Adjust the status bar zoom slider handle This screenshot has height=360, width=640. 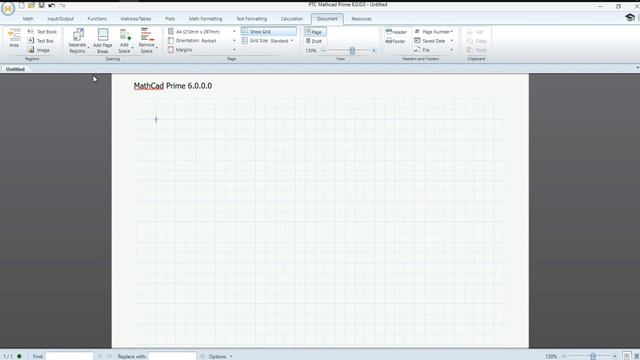click(593, 356)
